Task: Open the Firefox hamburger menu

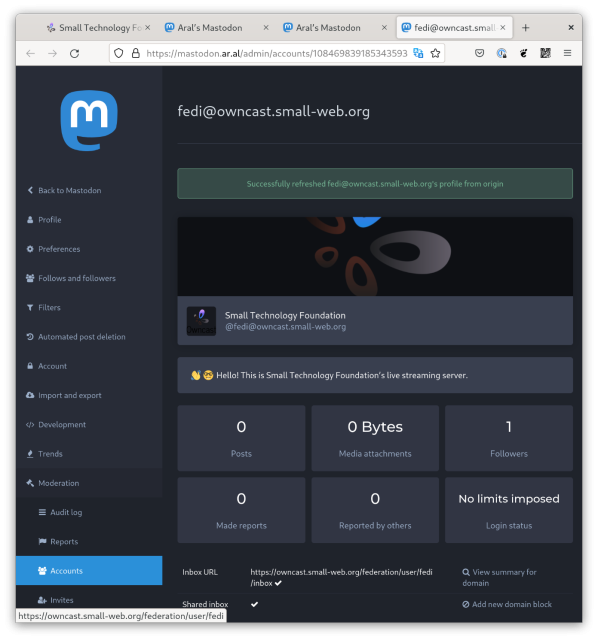Action: 567,53
